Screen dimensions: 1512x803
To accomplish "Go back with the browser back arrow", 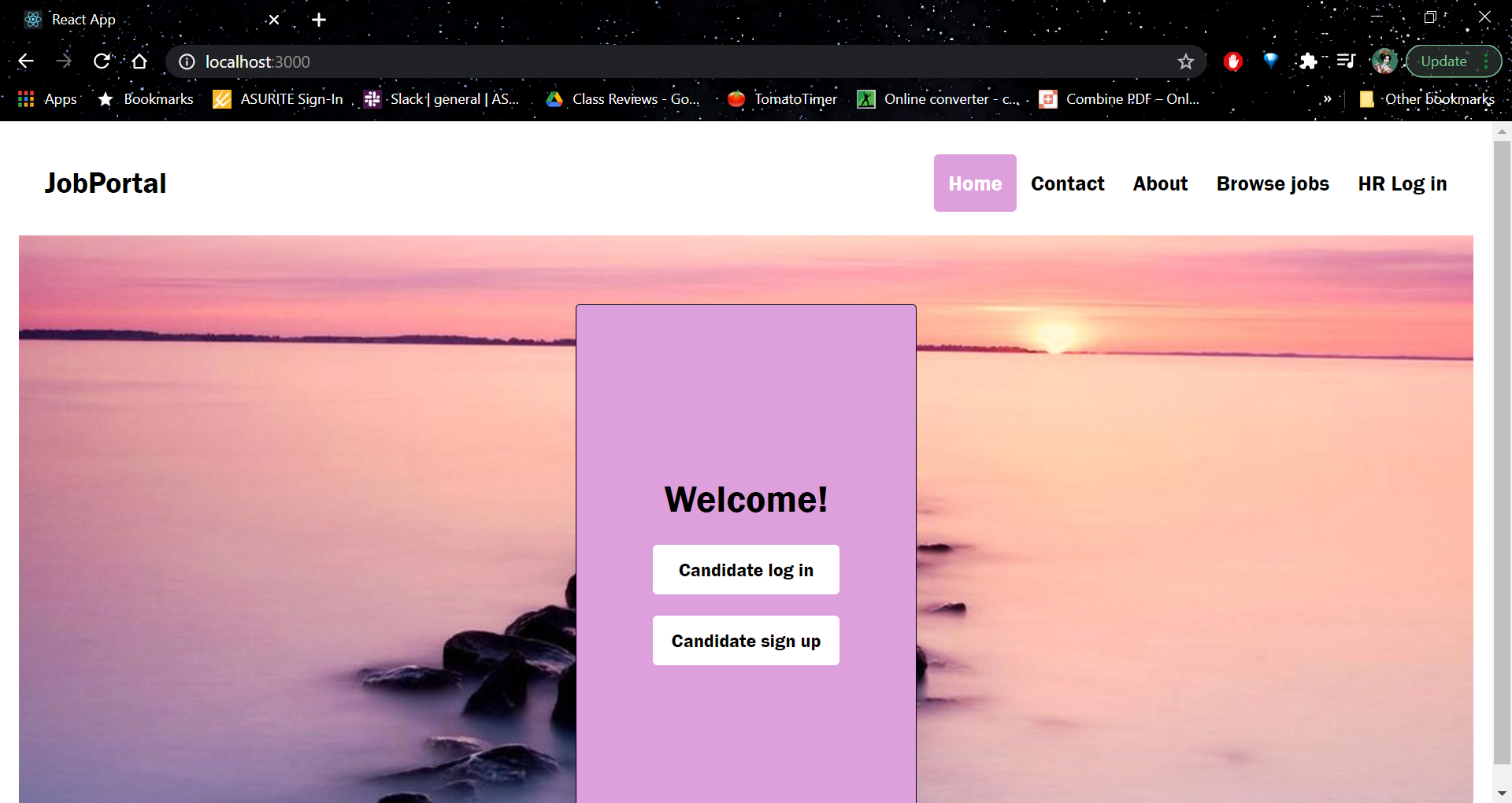I will [x=26, y=61].
